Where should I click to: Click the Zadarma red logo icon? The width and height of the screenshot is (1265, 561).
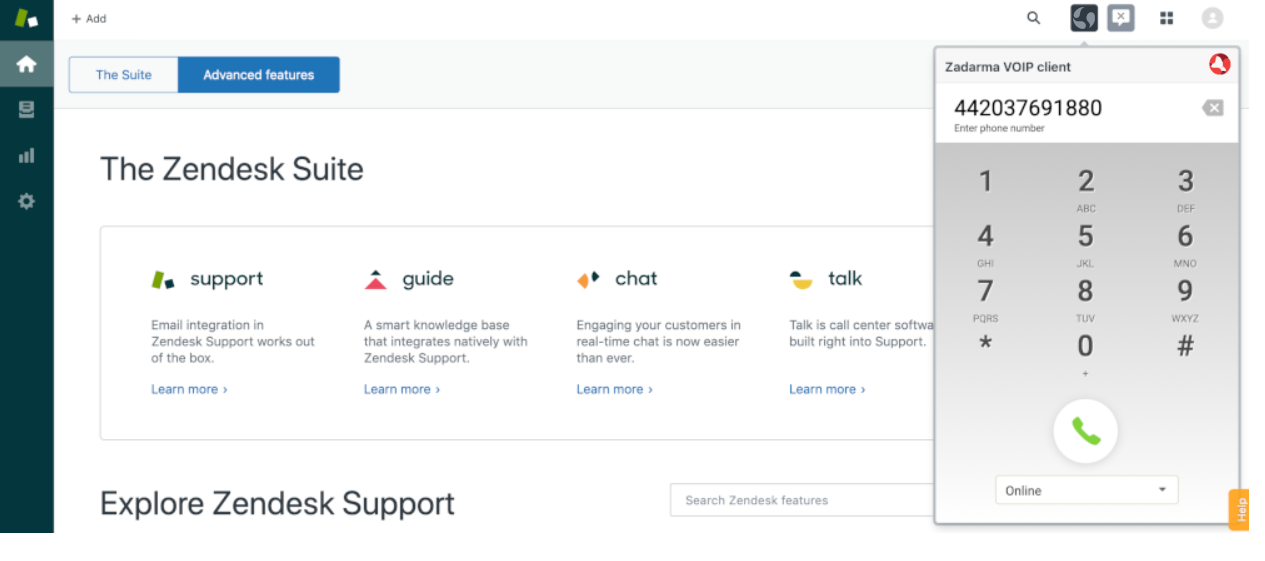[1219, 65]
